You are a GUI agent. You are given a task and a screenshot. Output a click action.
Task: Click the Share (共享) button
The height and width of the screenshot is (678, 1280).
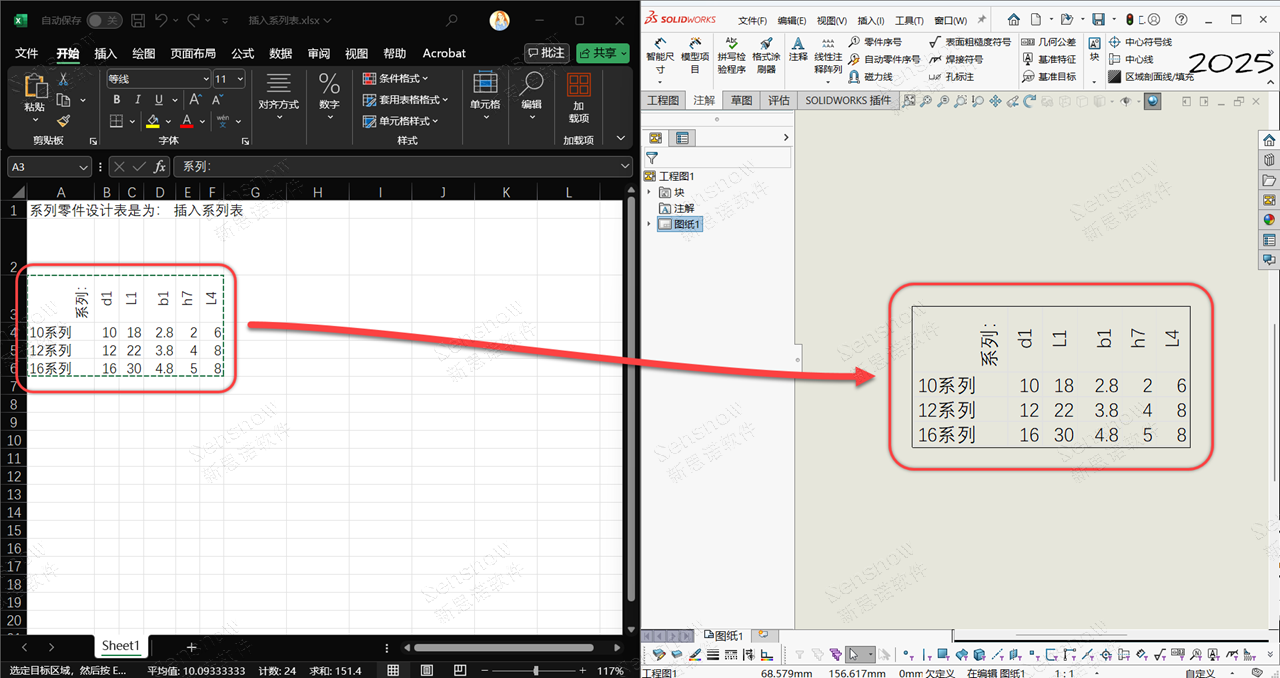602,53
